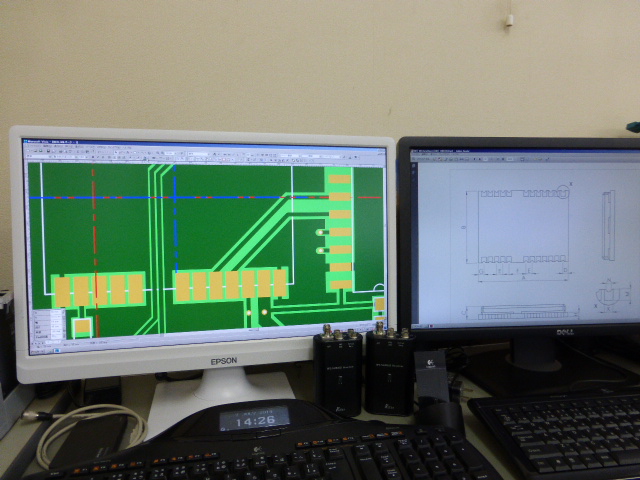Select the leftmost pad of five-pad group

[x=62, y=291]
